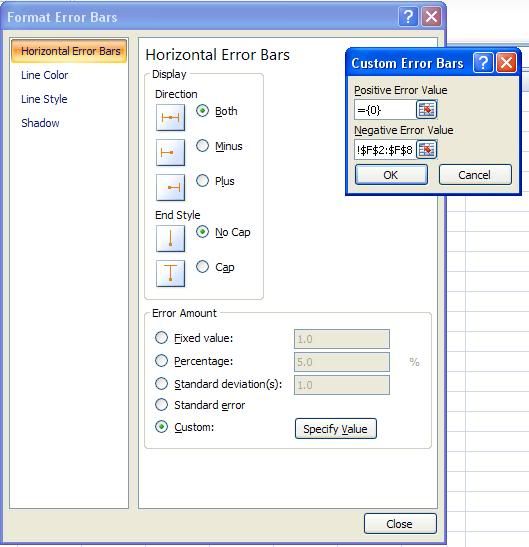Screen dimensions: 529x547
Task: Select the Plus direction radio button
Action: tap(202, 181)
